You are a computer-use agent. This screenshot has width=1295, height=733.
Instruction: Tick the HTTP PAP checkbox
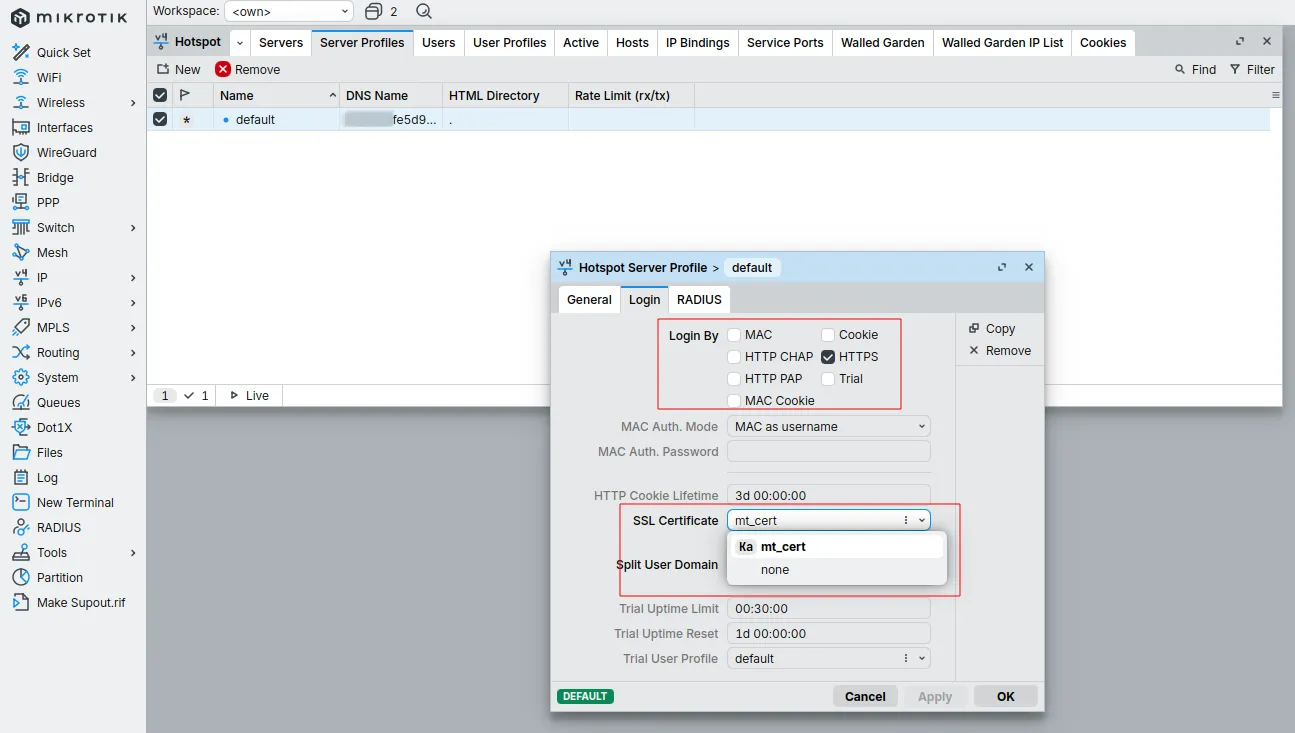734,379
